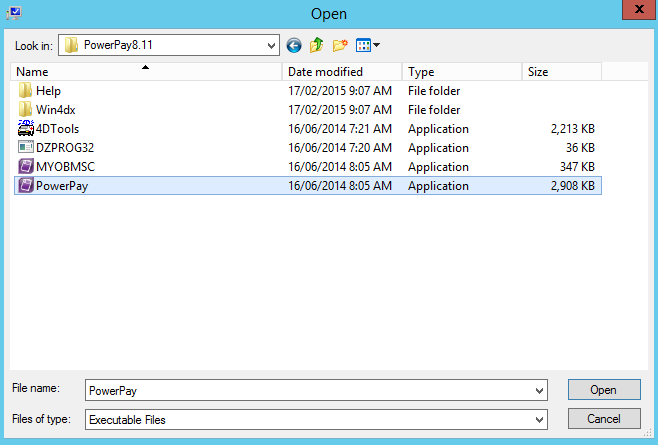
Task: Sort by the Size column header
Action: 561,72
